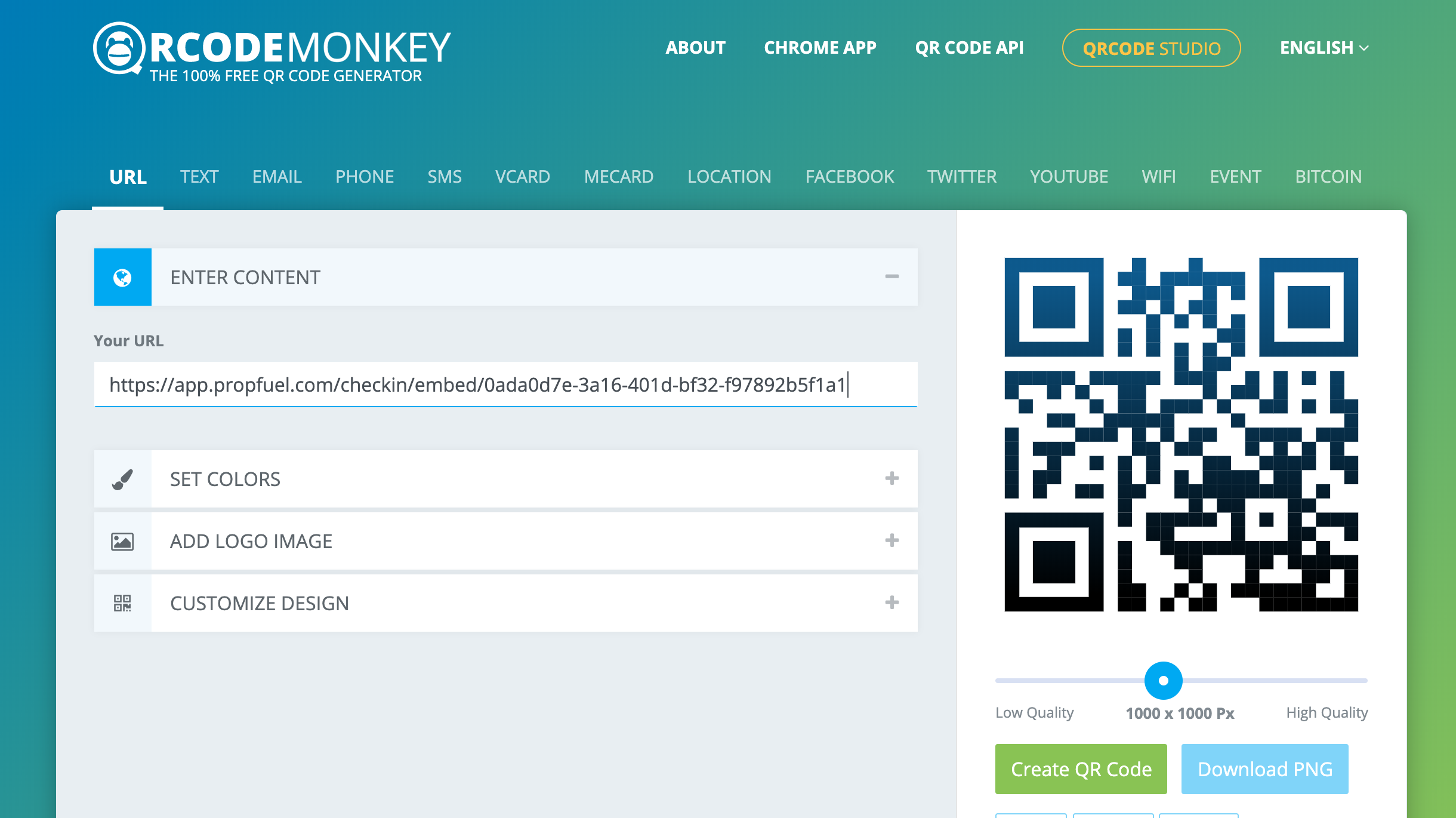This screenshot has width=1456, height=818.
Task: Click the ADD LOGO IMAGE header label
Action: (251, 542)
